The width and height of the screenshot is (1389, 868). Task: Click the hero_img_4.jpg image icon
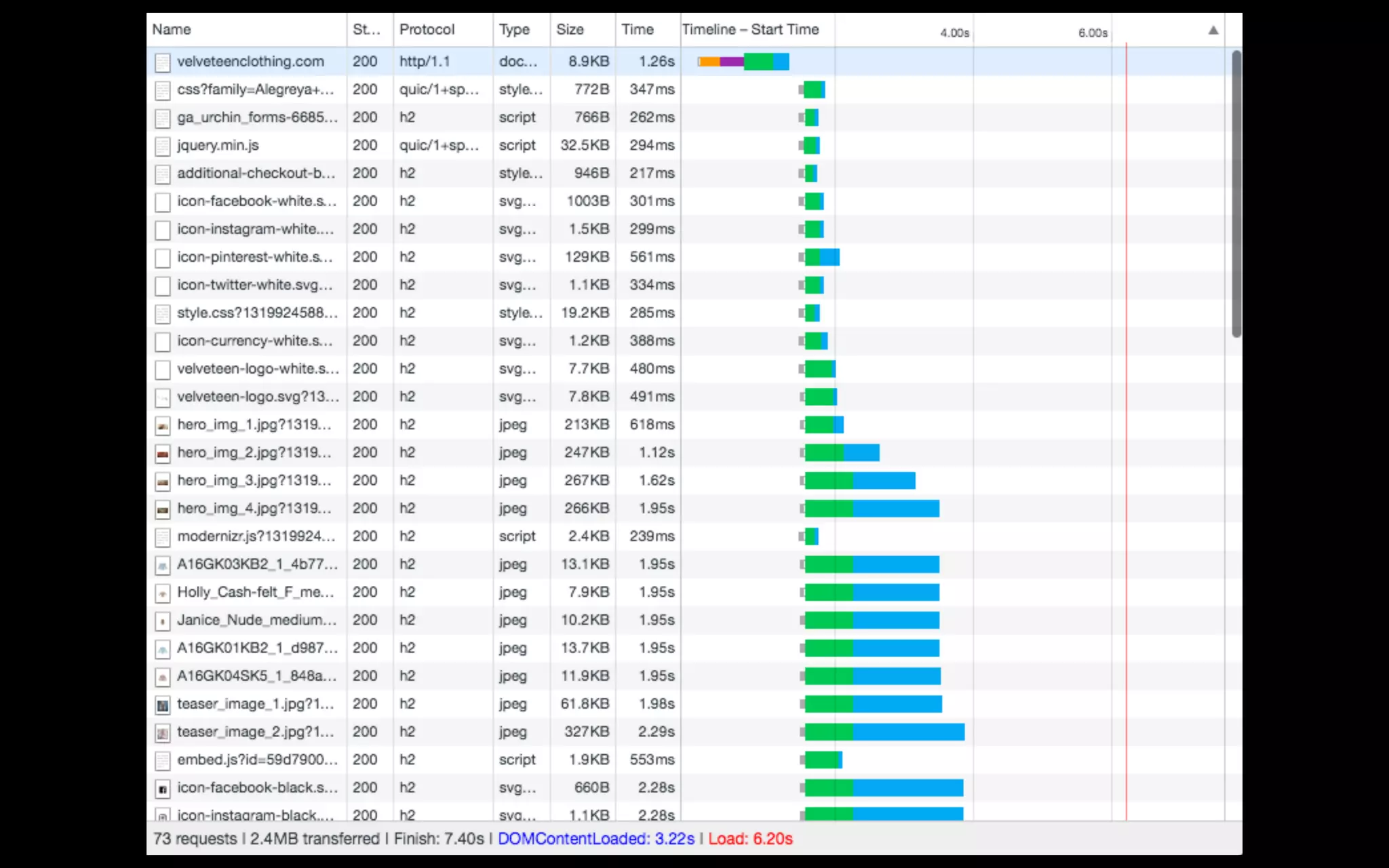tap(162, 509)
